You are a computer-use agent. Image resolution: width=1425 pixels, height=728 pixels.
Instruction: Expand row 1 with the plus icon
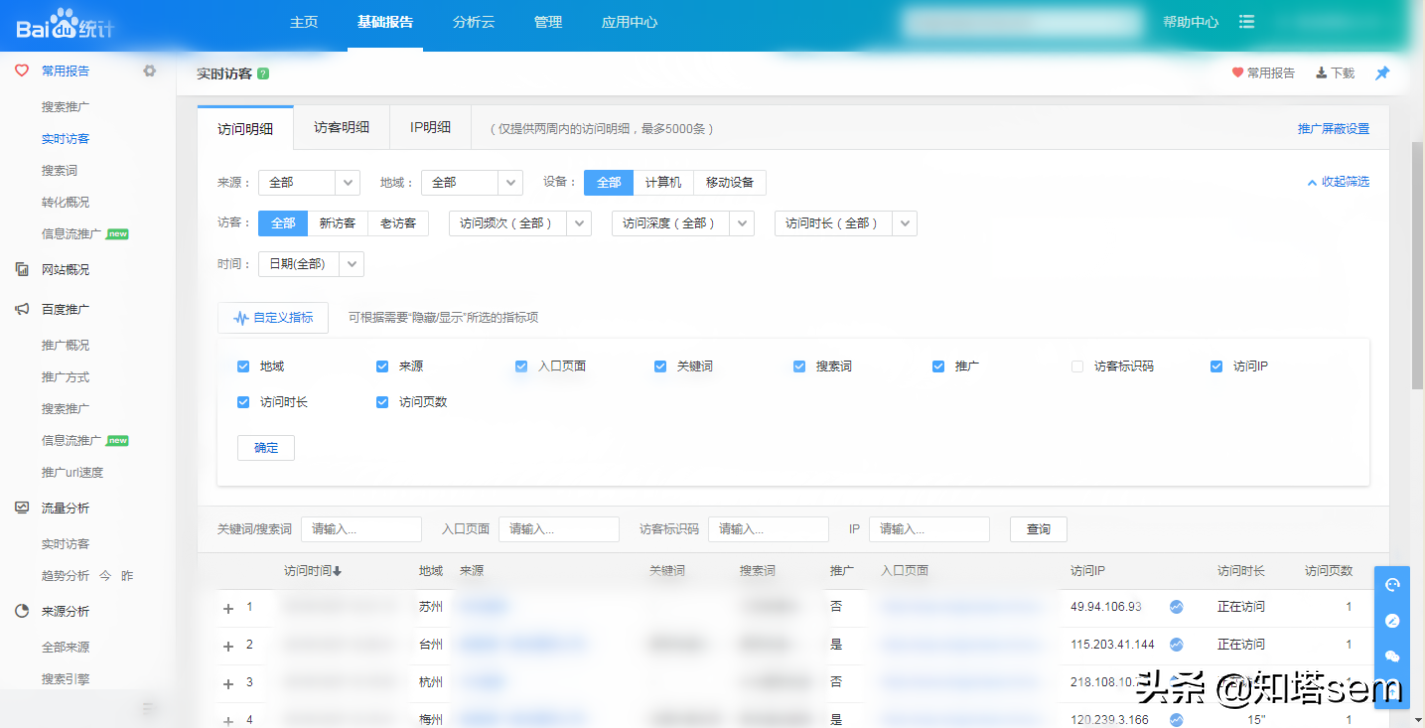point(228,608)
